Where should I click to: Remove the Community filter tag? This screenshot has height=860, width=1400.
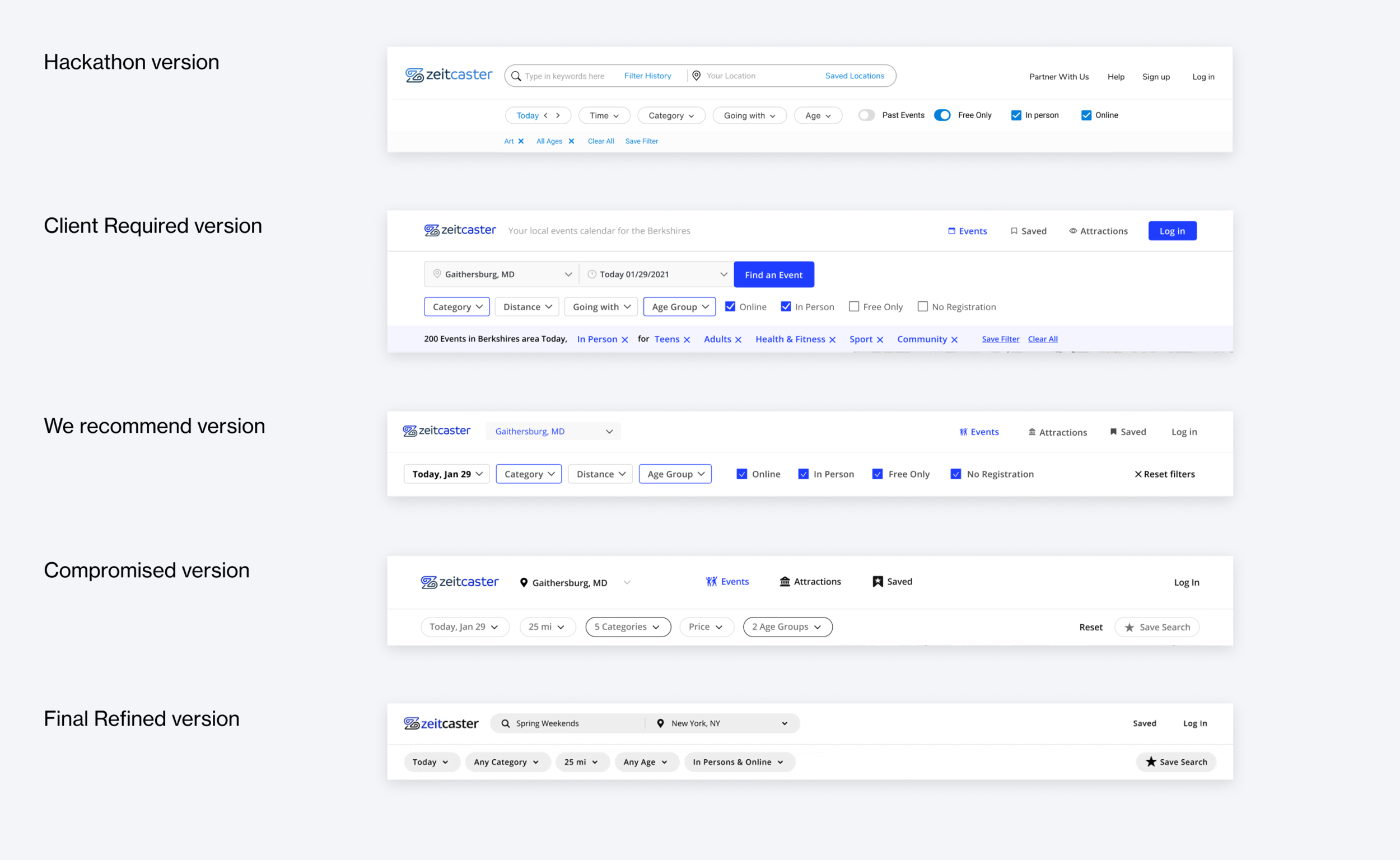point(954,339)
